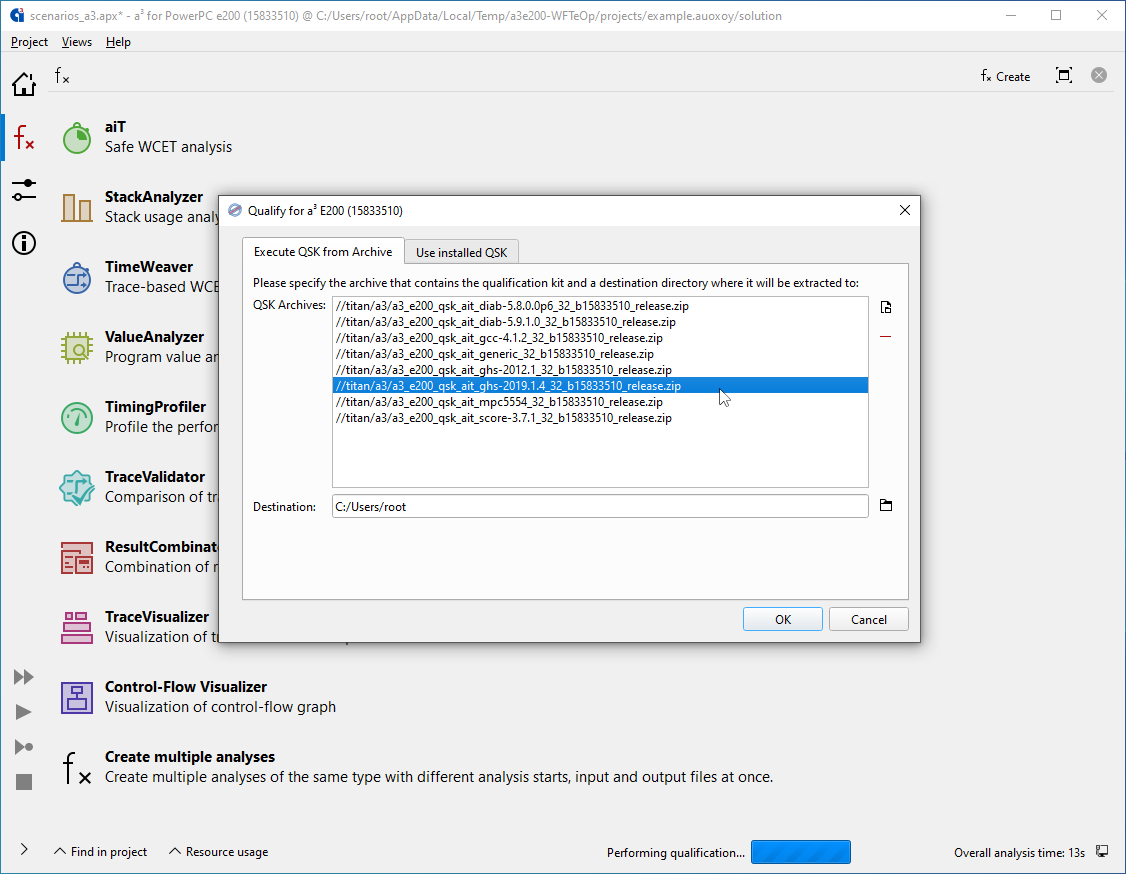Select the mpc5554 archive entry
1126x874 pixels.
pos(600,401)
